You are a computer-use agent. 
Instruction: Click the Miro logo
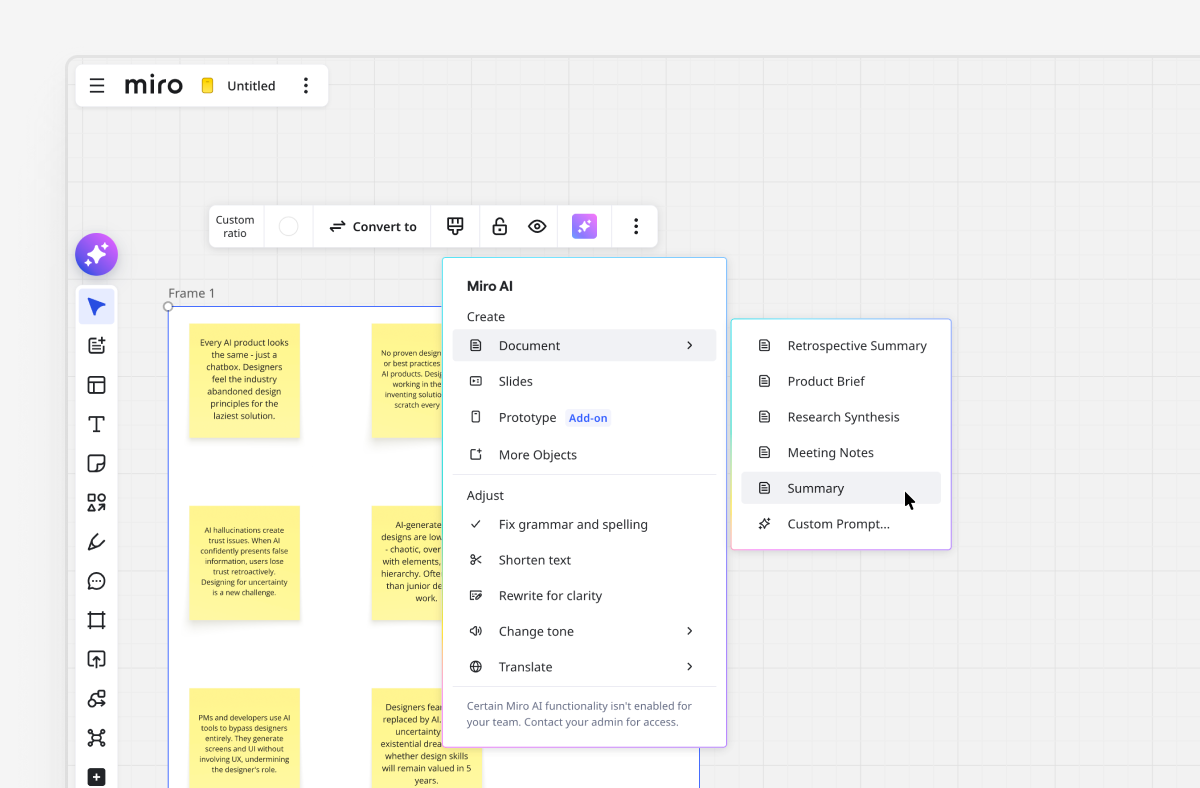pyautogui.click(x=154, y=86)
